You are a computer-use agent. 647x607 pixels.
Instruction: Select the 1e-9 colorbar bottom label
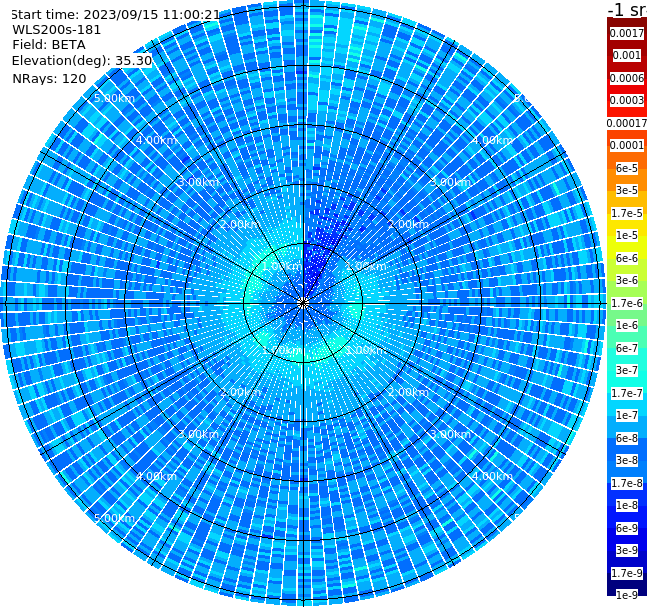click(627, 595)
